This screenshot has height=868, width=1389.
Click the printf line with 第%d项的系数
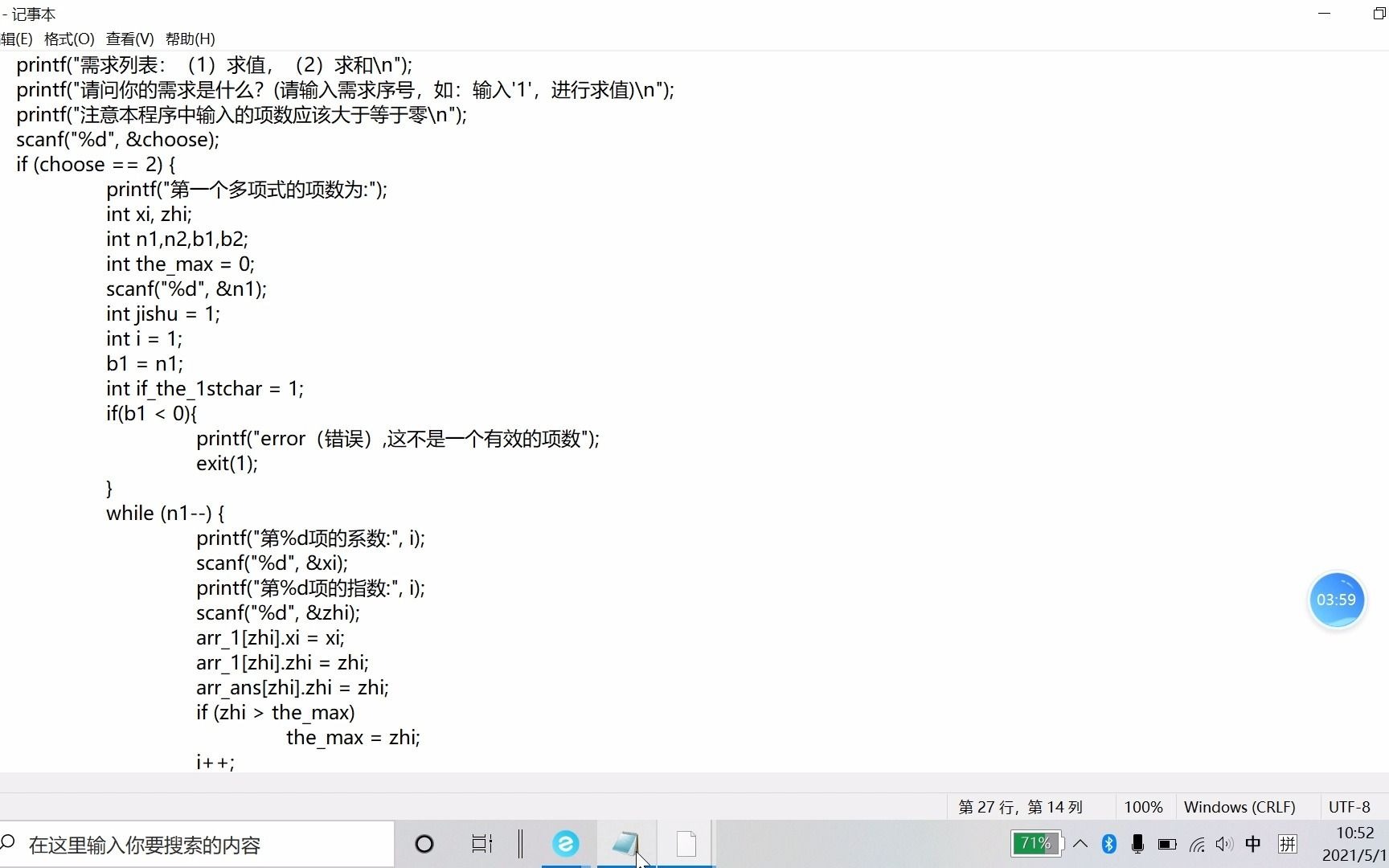tap(311, 538)
